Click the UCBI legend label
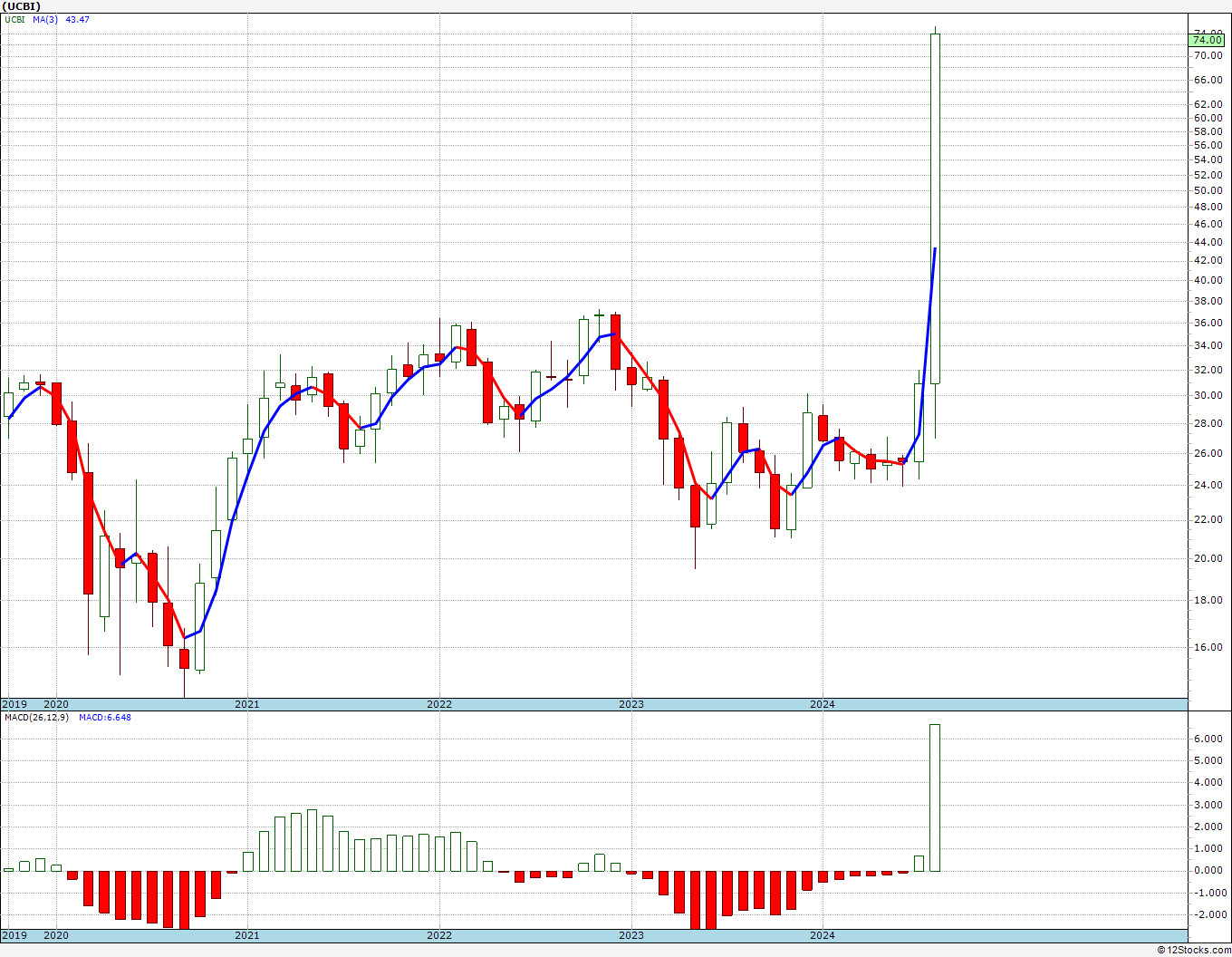This screenshot has height=957, width=1232. coord(14,19)
